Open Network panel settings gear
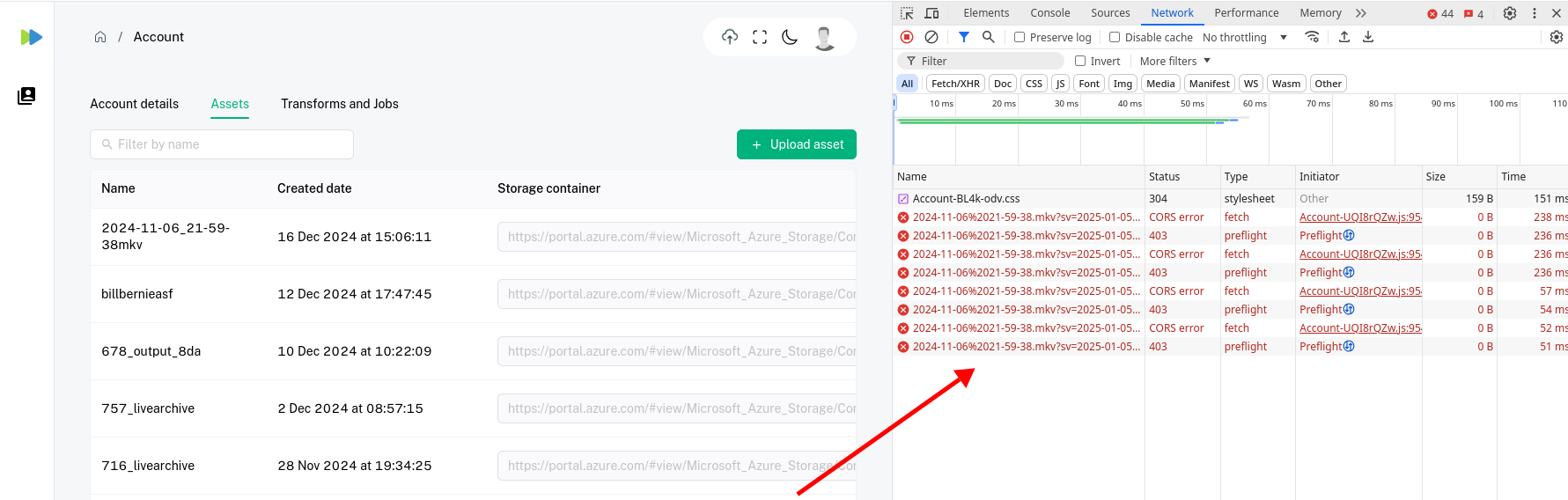This screenshot has width=1568, height=500. pyautogui.click(x=1557, y=37)
